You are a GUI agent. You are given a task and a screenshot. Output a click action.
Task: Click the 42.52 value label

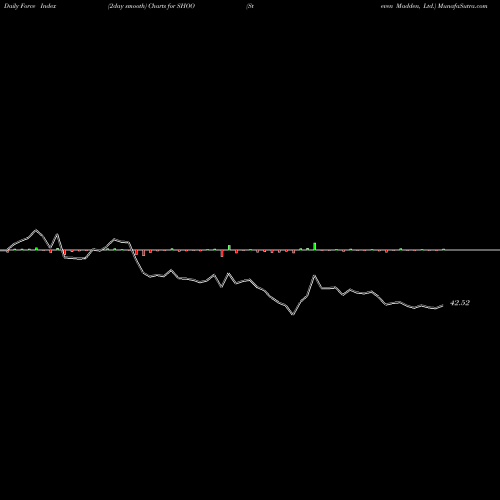point(460,303)
